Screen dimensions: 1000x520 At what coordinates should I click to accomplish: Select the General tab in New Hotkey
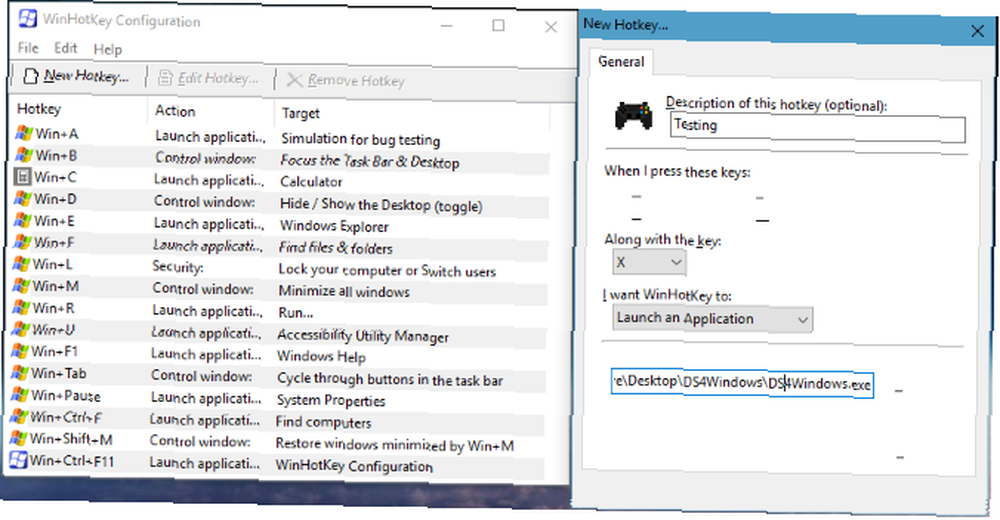tap(621, 62)
